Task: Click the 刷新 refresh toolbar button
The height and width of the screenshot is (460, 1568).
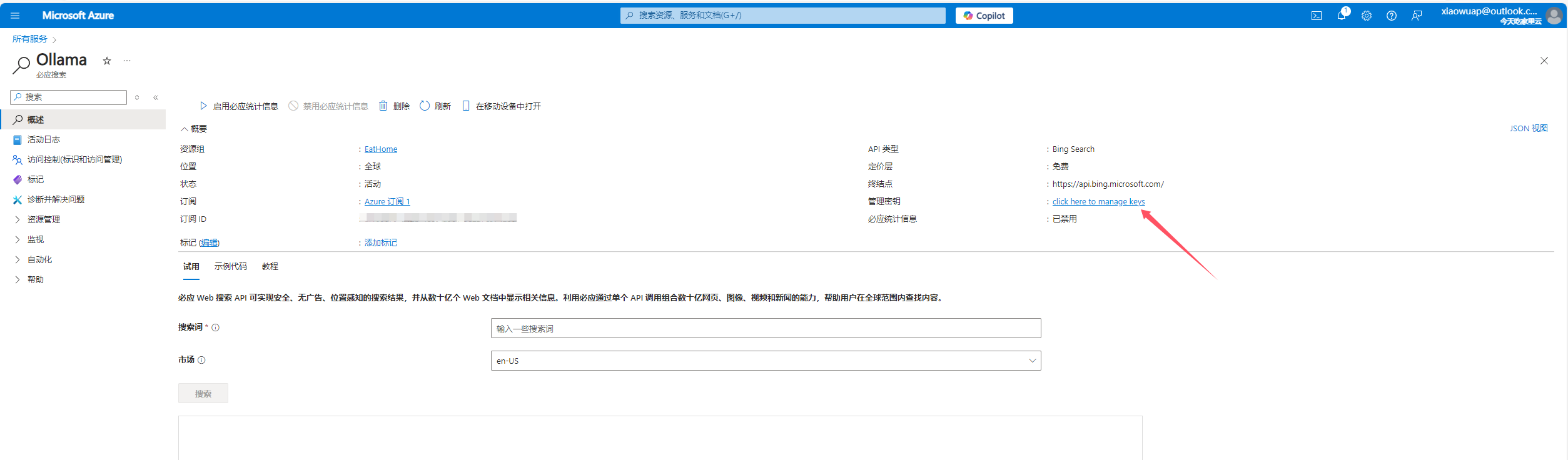Action: 435,106
